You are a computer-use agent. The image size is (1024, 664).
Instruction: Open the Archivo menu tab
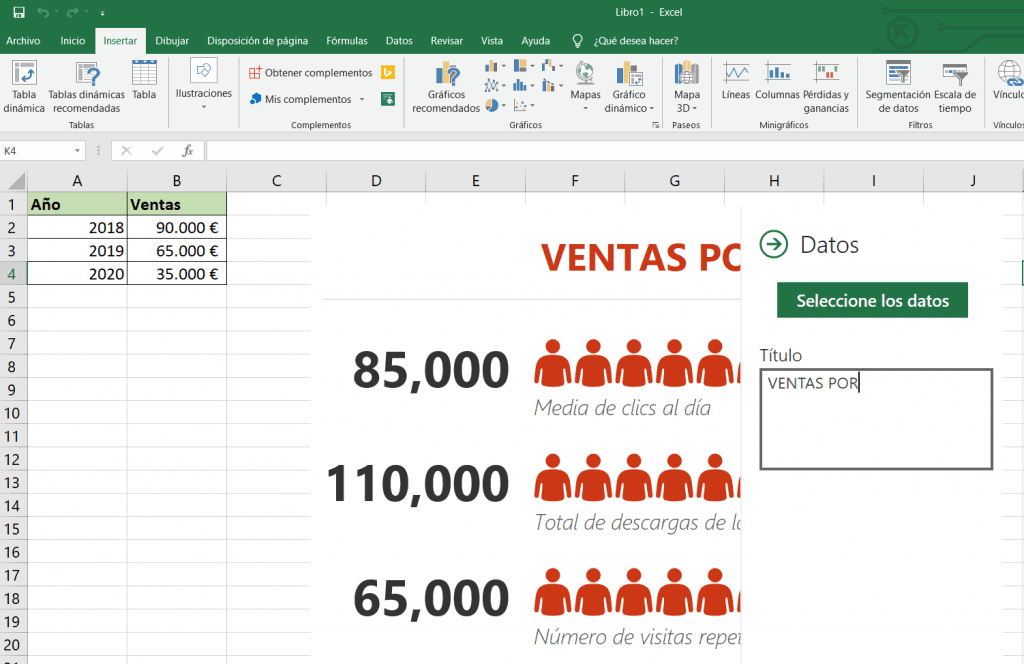click(23, 40)
